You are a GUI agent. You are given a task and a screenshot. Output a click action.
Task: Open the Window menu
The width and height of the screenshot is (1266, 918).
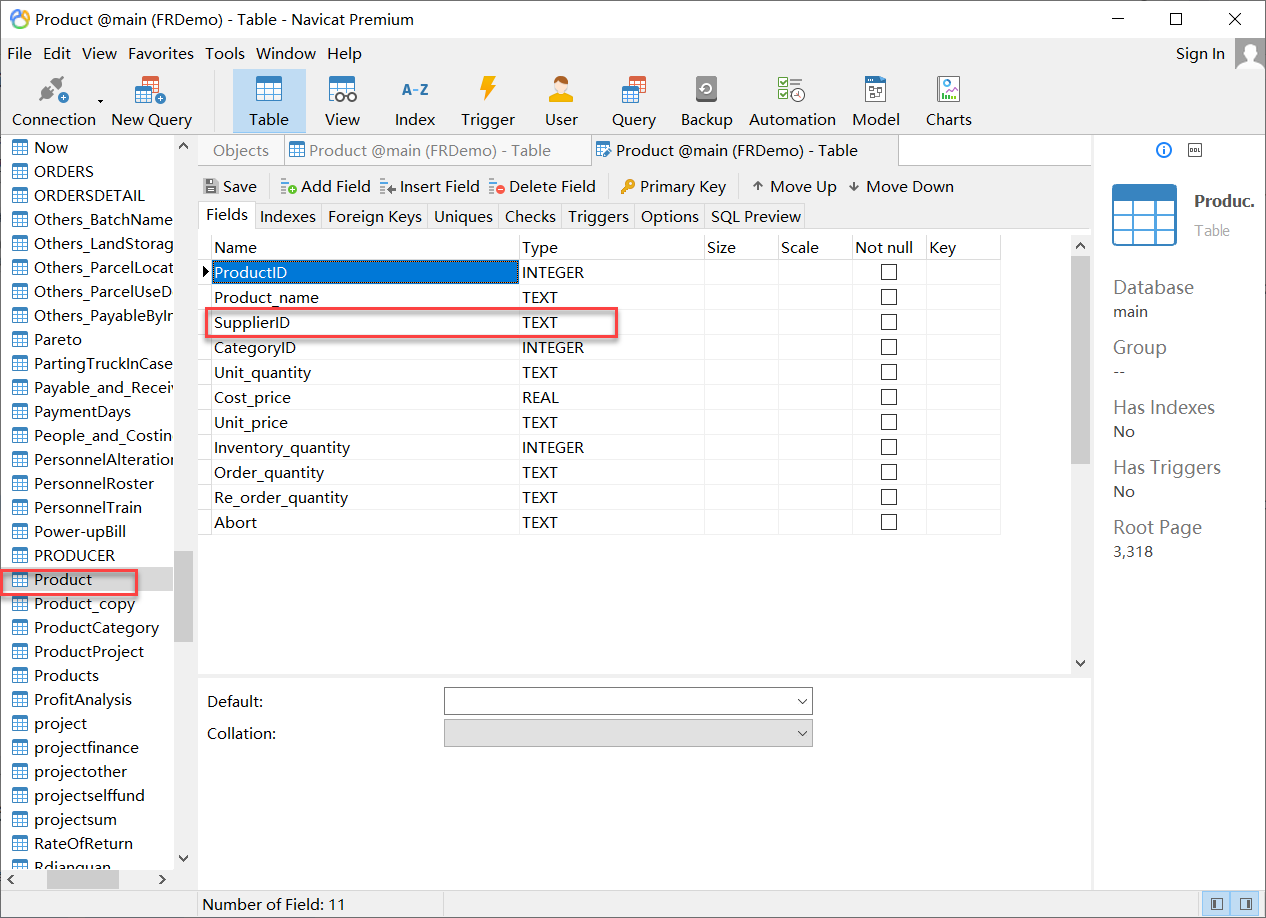[x=286, y=54]
